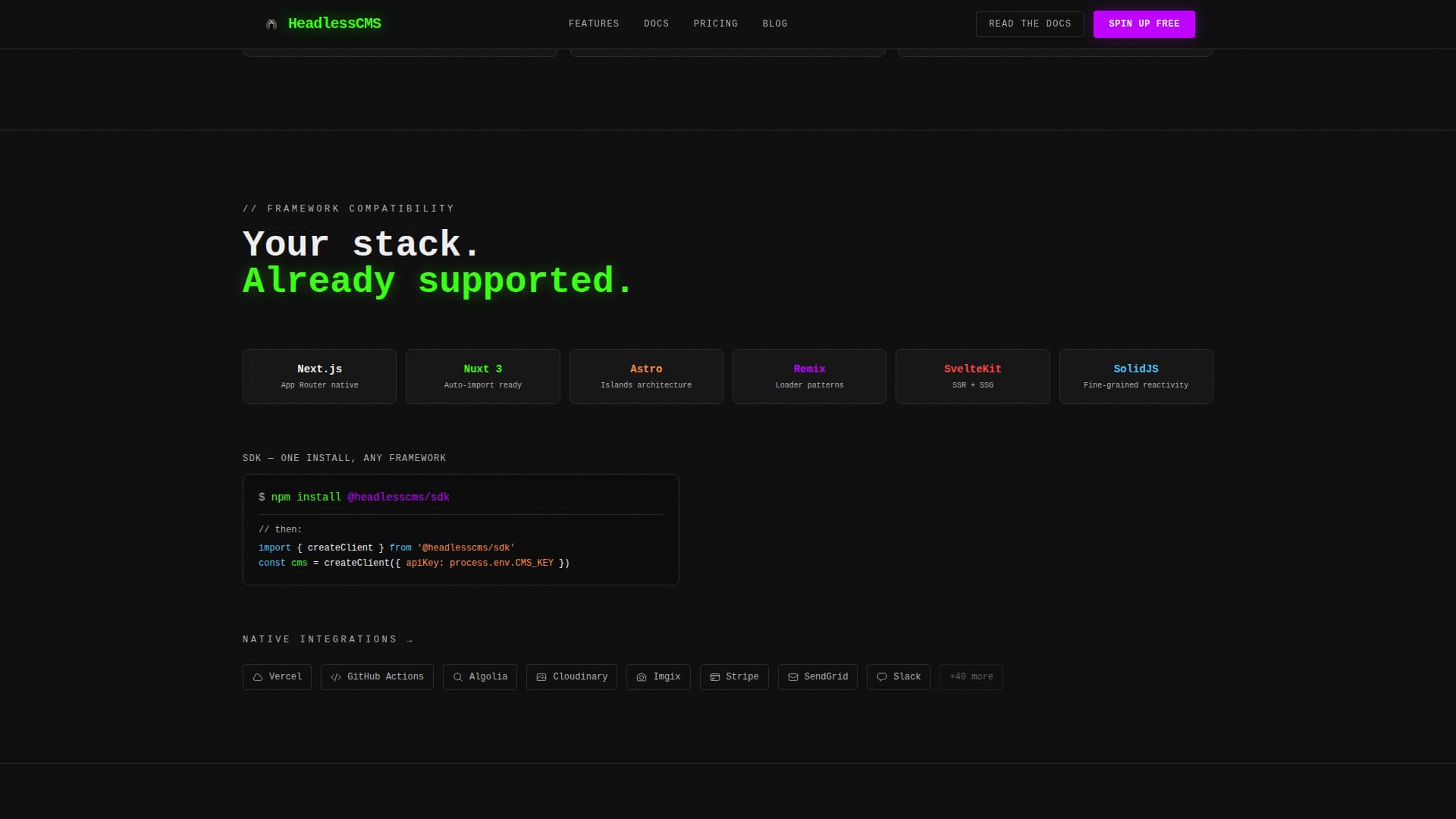This screenshot has width=1456, height=819.
Task: Click the Cloudinary integration chip
Action: click(x=572, y=677)
